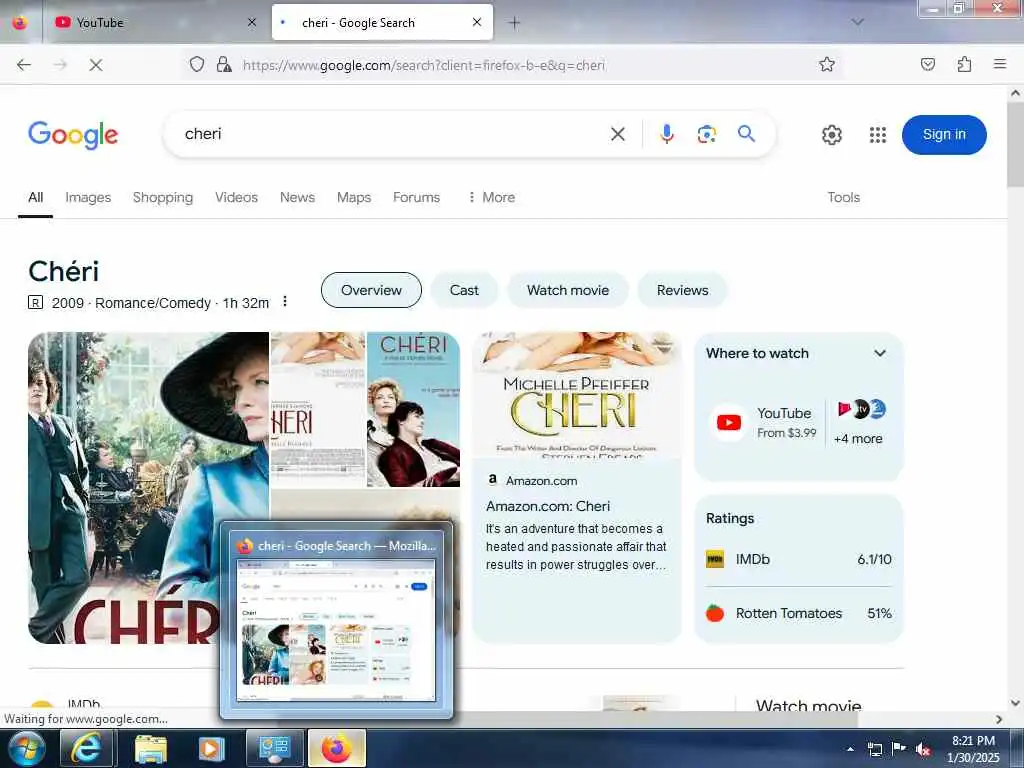
Task: Go back using the browser back arrow
Action: point(24,65)
